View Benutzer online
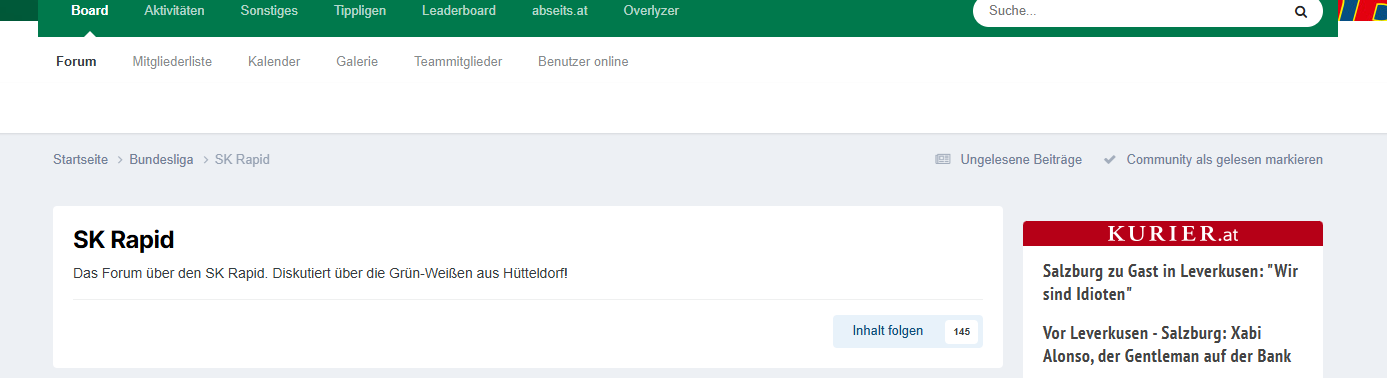Image resolution: width=1387 pixels, height=378 pixels. pyautogui.click(x=583, y=61)
